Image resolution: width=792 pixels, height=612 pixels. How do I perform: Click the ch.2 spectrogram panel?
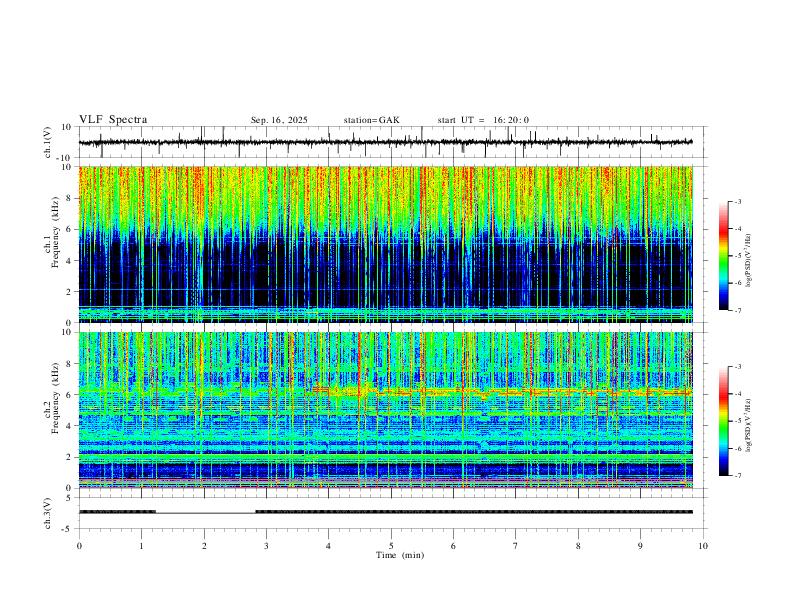click(386, 410)
